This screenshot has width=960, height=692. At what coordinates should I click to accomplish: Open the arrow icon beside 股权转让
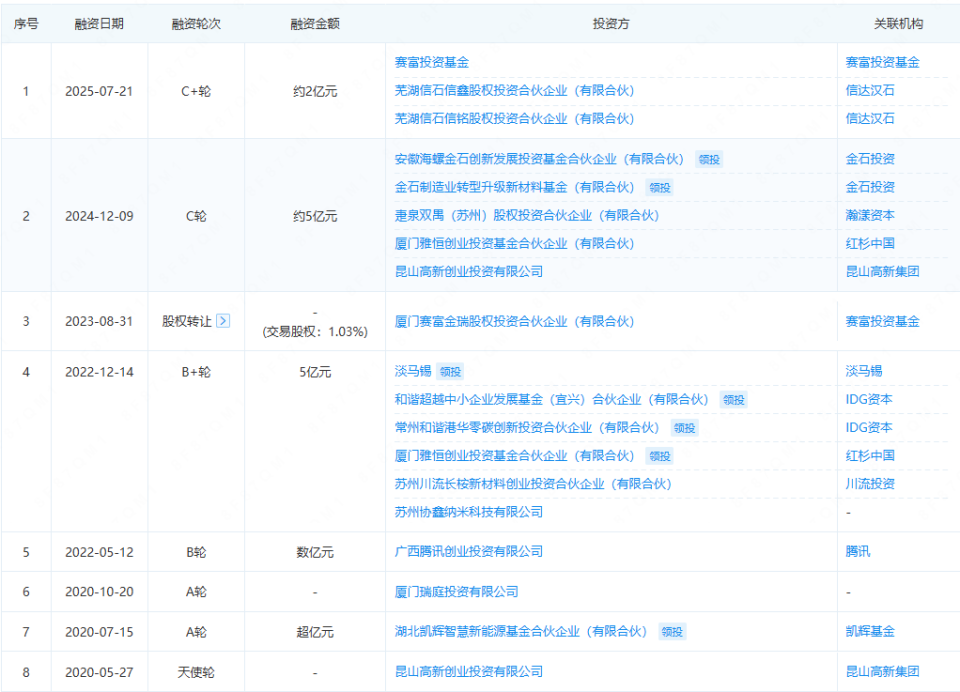[x=223, y=321]
